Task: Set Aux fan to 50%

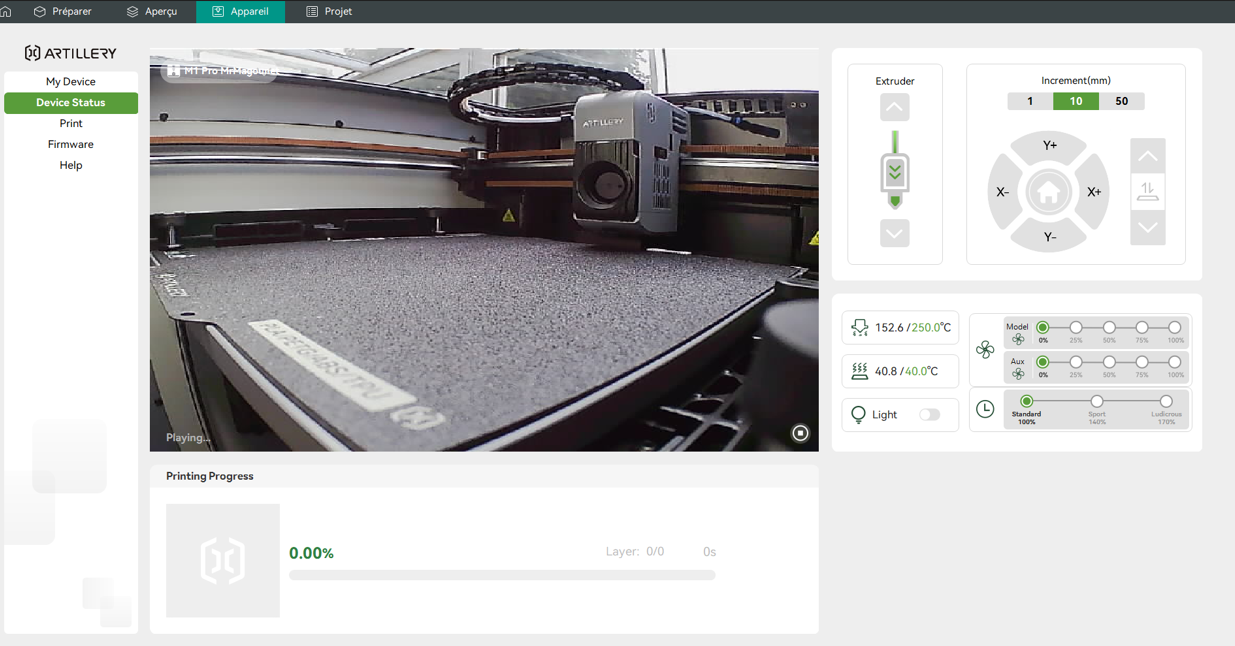Action: tap(1109, 362)
